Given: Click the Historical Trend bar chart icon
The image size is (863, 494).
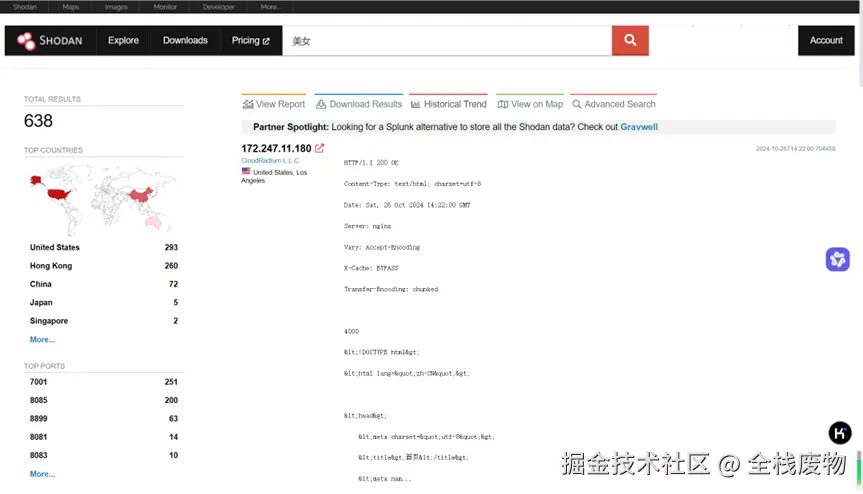Looking at the screenshot, I should [x=416, y=104].
